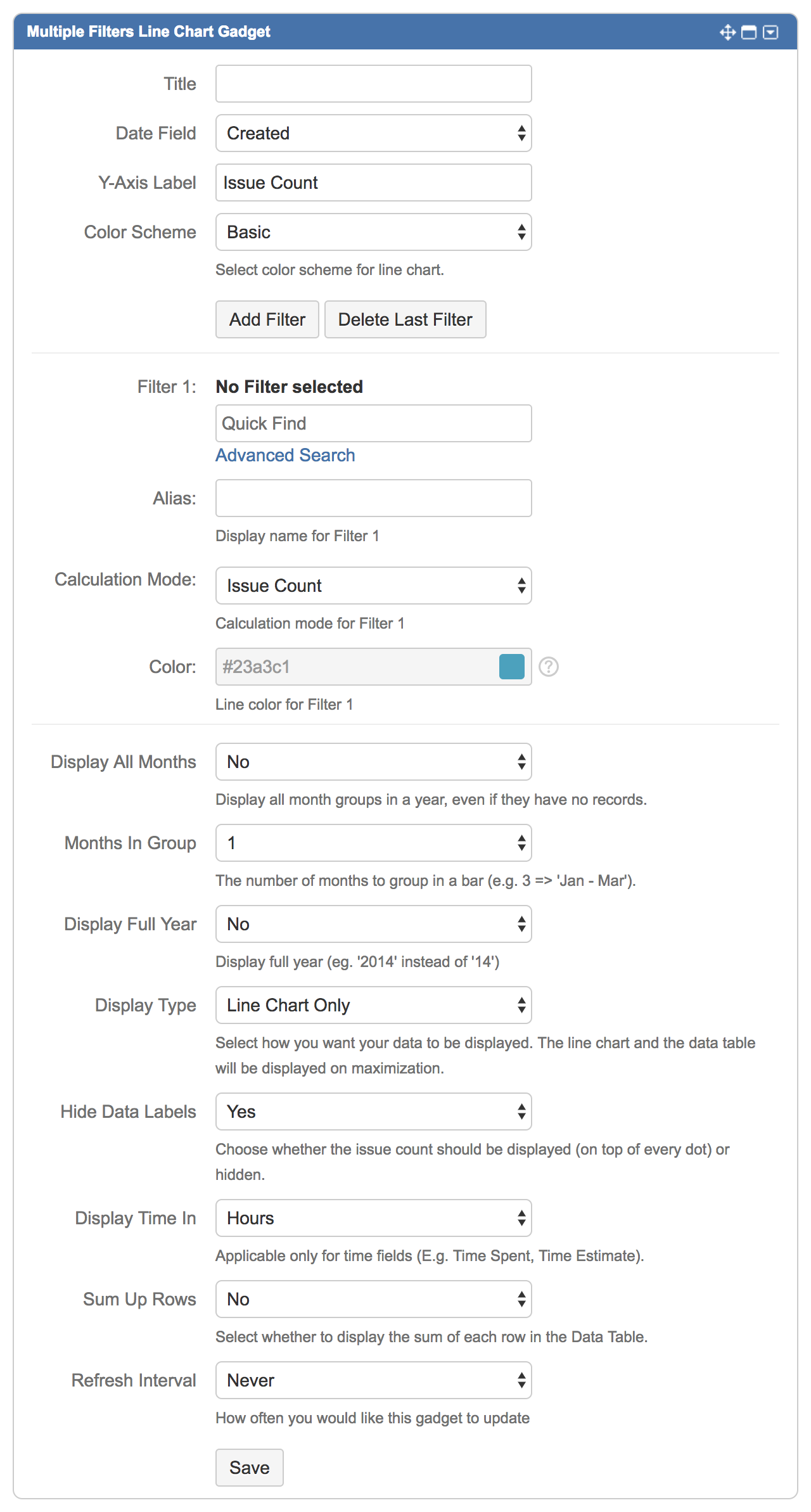Open the Refresh Interval dropdown
This screenshot has width=811, height=1512.
pyautogui.click(x=373, y=1380)
